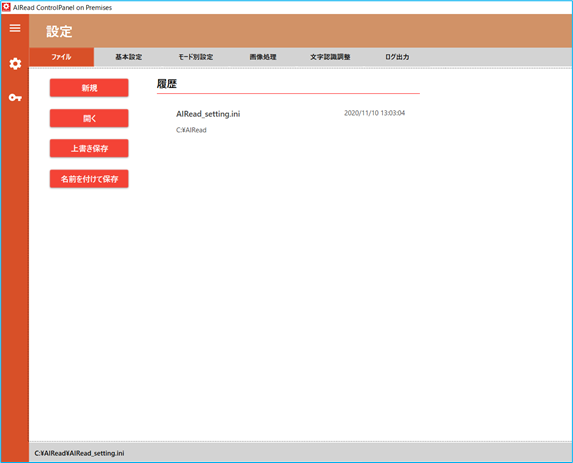Click the 開く button
573x463 pixels.
pyautogui.click(x=89, y=118)
